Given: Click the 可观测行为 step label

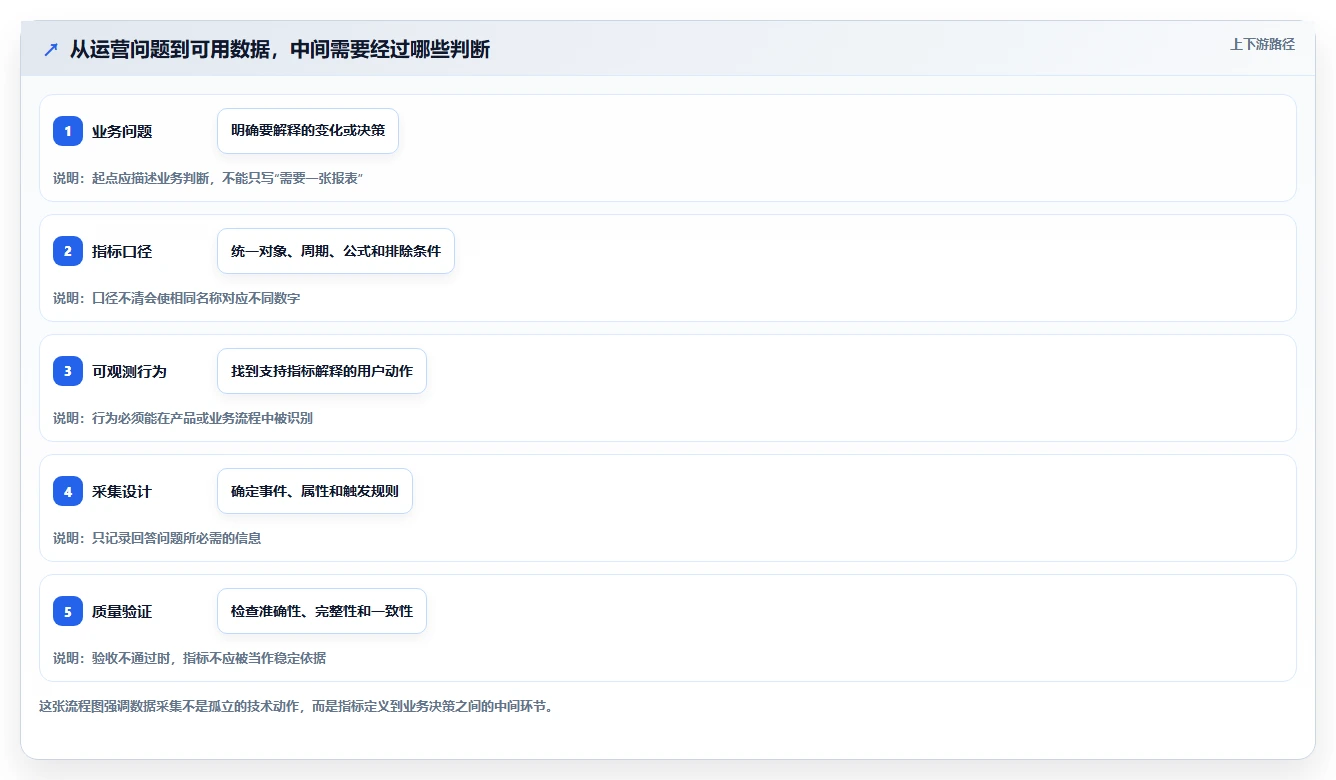Looking at the screenshot, I should click(x=129, y=371).
